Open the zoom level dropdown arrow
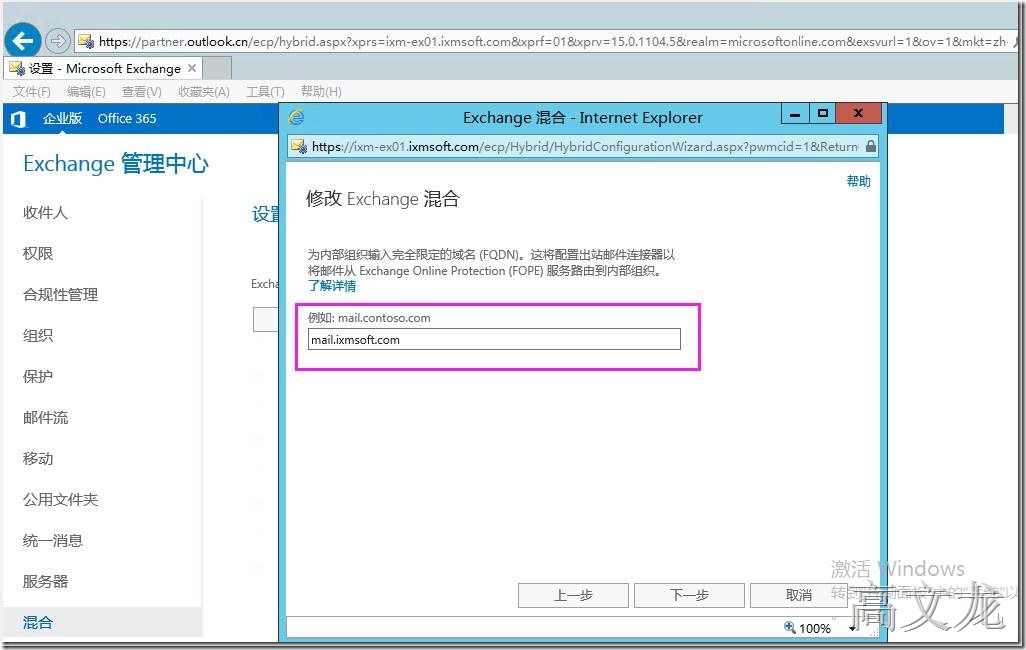This screenshot has width=1026, height=650. coord(852,628)
